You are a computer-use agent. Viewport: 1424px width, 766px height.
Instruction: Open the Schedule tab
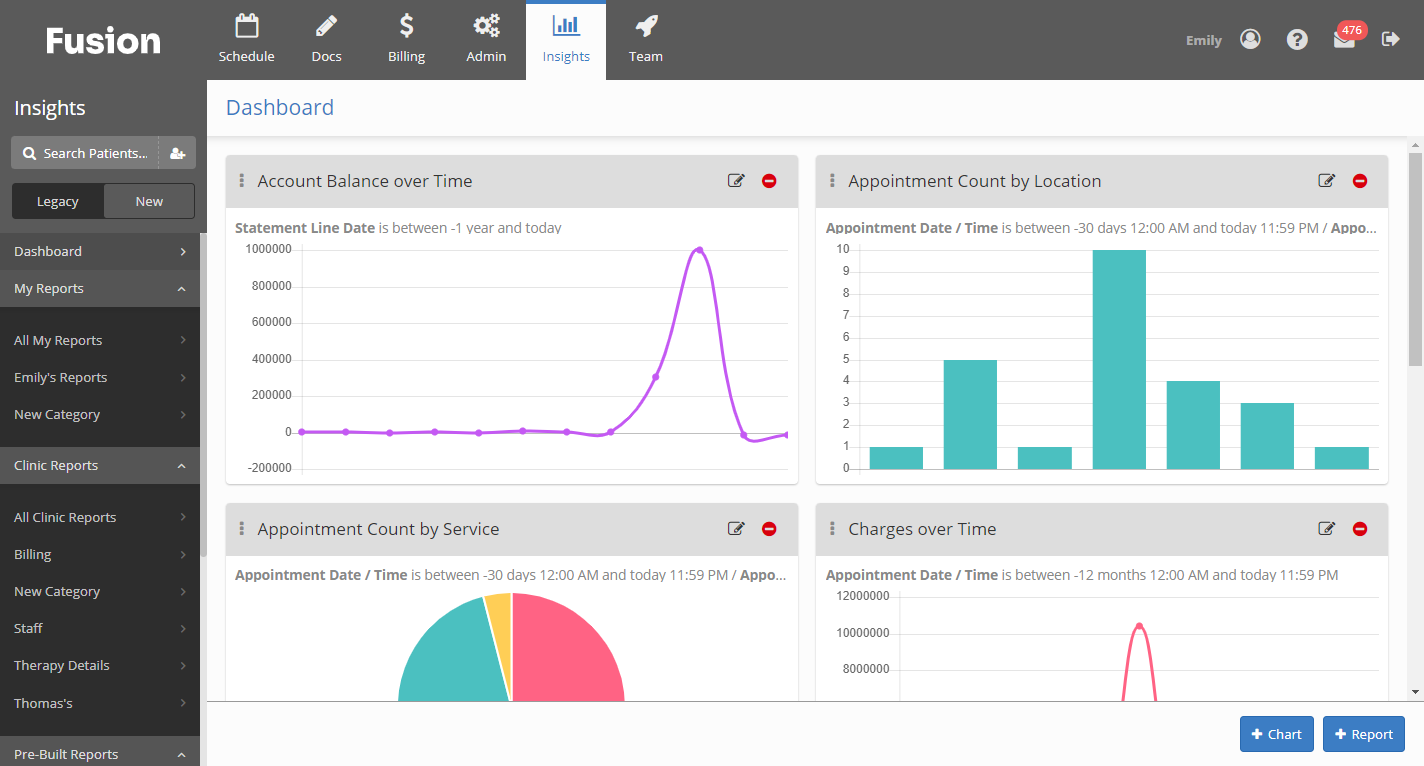(x=246, y=40)
